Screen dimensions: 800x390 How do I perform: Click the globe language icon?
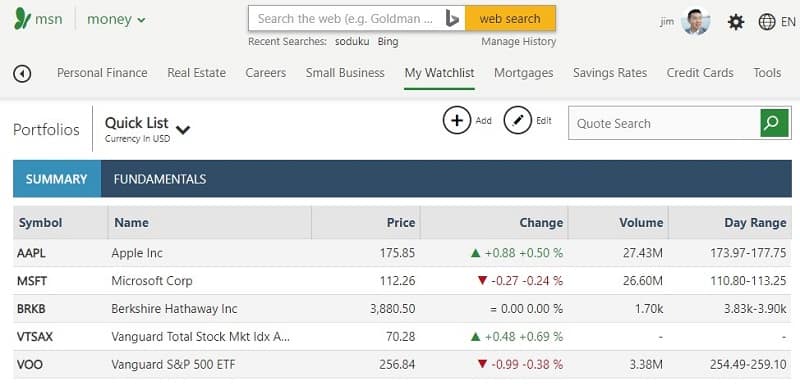pos(767,22)
